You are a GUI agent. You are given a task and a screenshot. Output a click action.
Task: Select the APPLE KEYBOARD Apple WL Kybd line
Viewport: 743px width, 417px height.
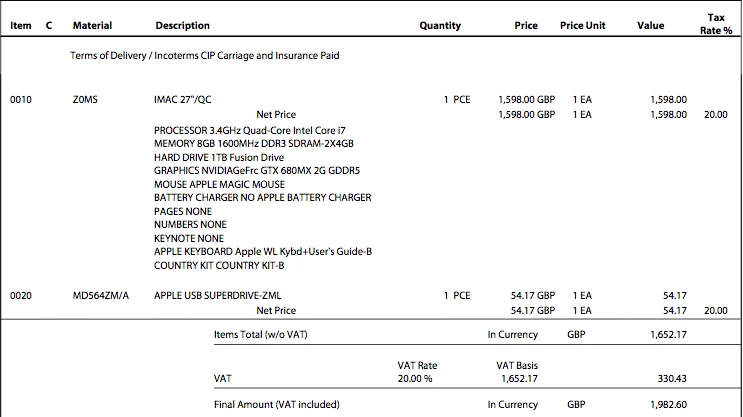263,252
